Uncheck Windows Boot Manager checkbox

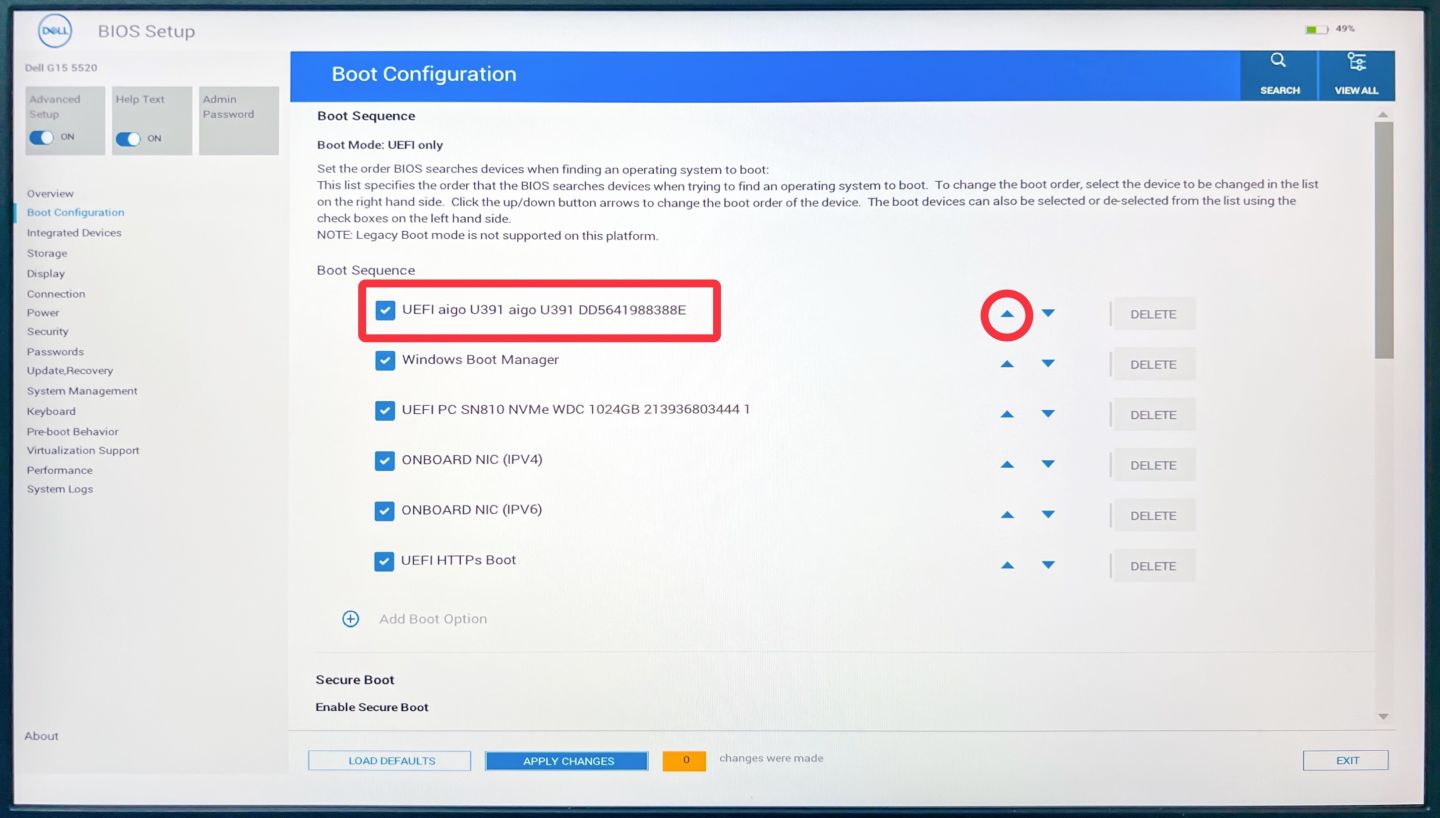pos(385,361)
